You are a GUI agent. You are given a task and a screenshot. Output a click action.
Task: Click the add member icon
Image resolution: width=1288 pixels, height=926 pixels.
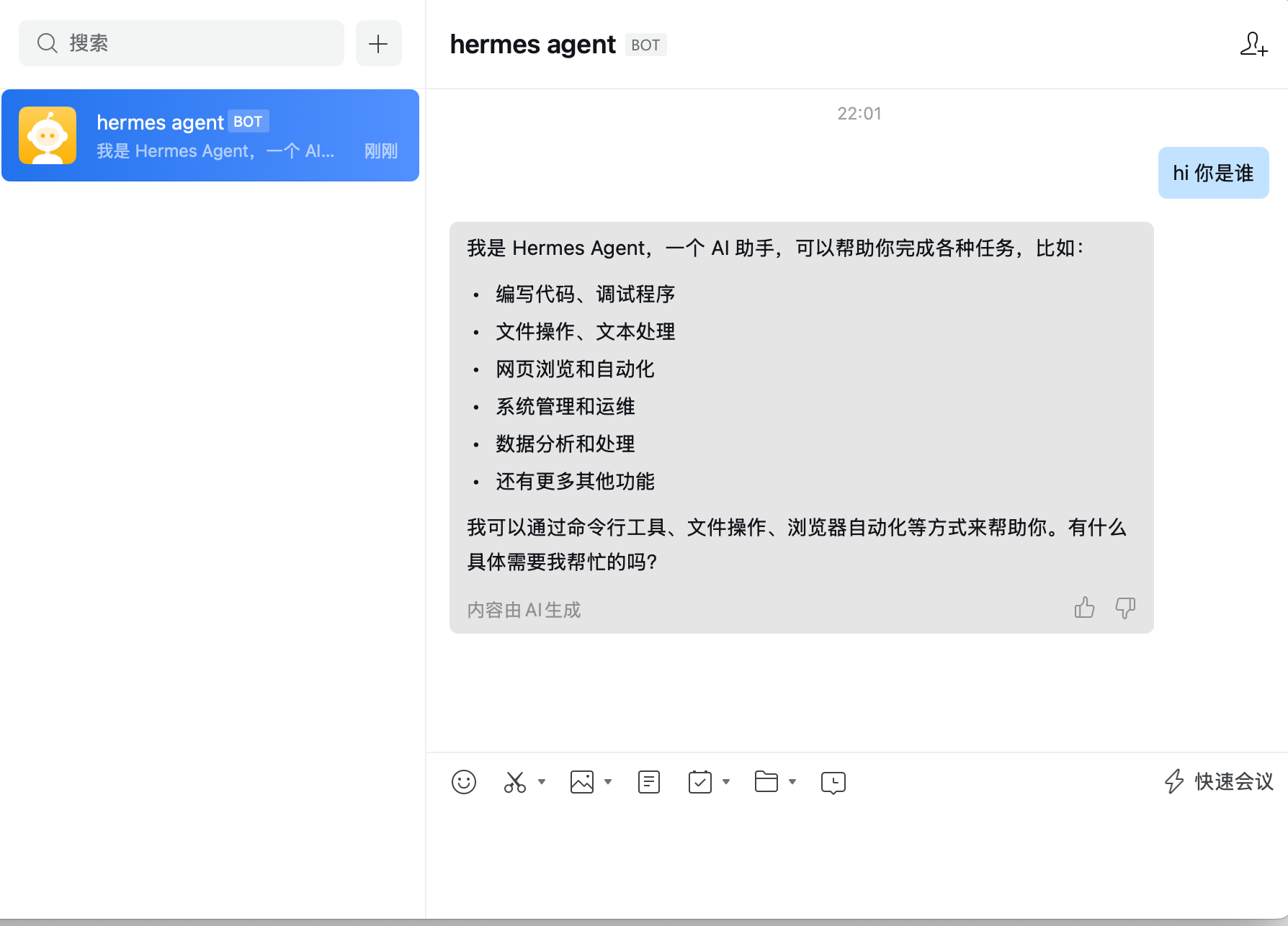tap(1253, 45)
